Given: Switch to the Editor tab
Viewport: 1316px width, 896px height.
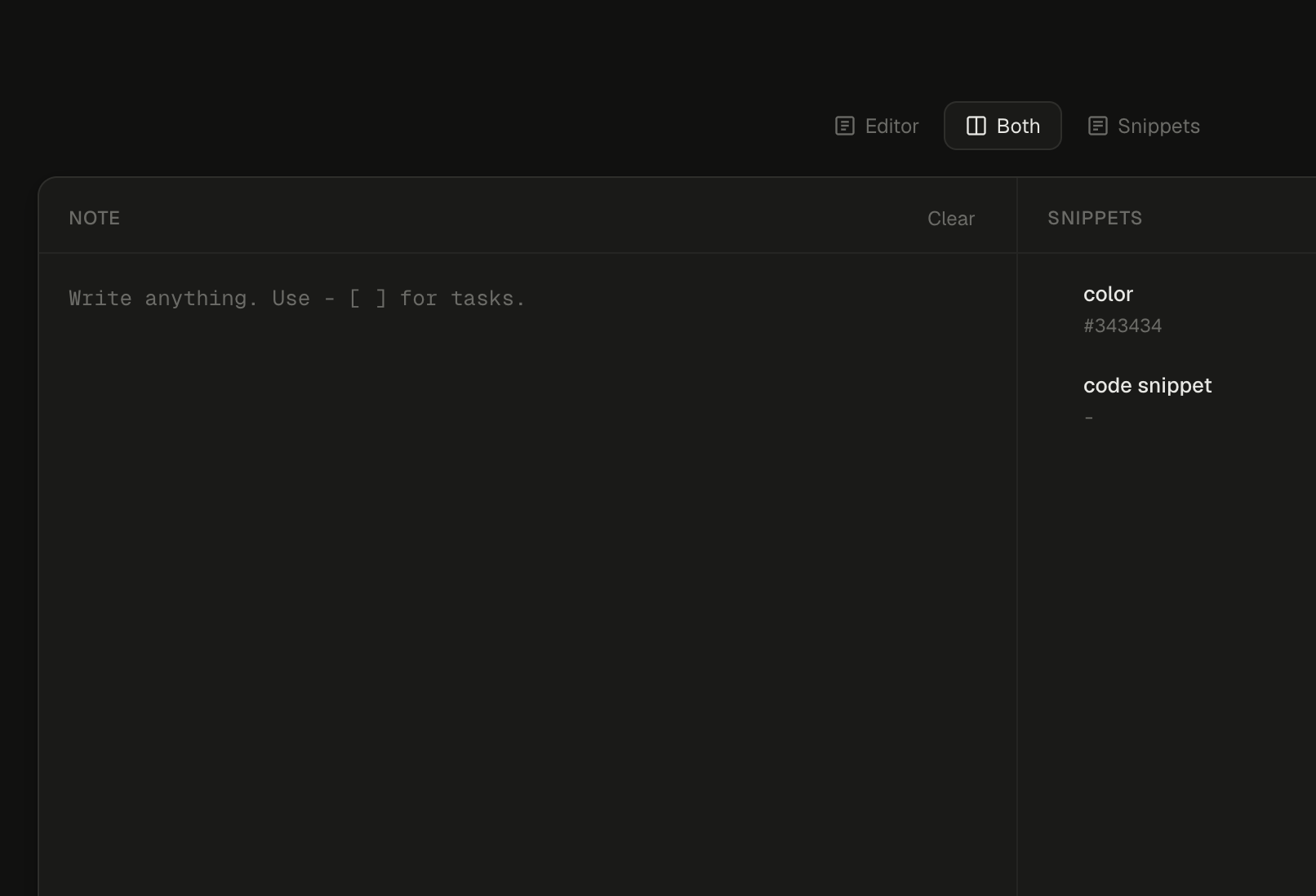Looking at the screenshot, I should (x=877, y=126).
